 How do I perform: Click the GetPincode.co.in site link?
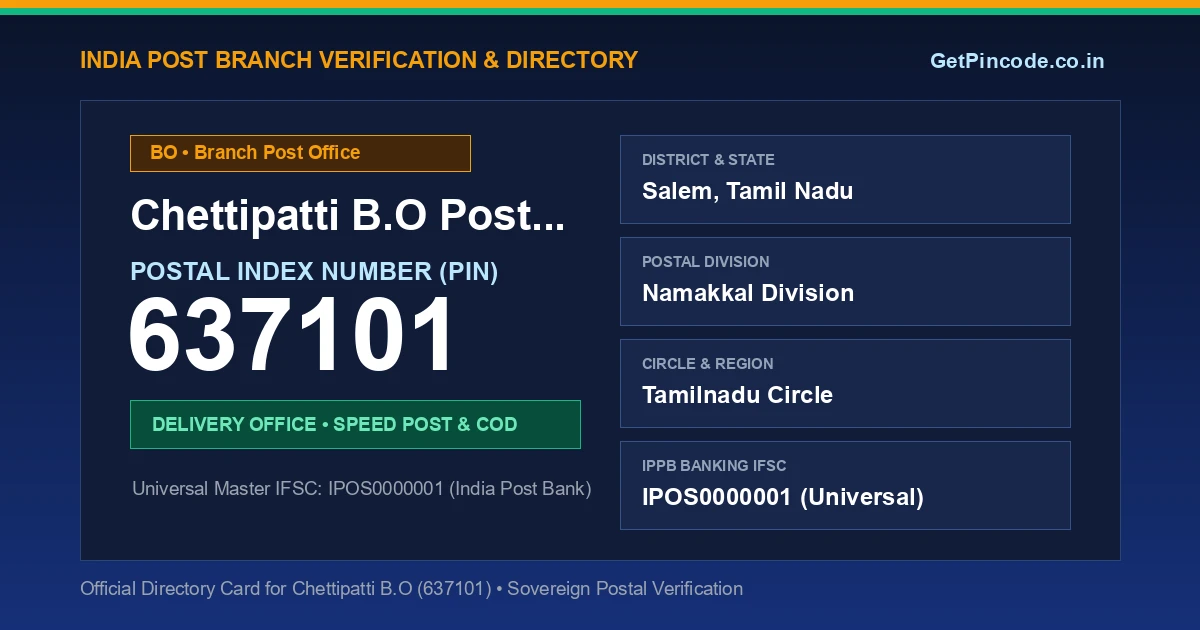[x=1017, y=61]
